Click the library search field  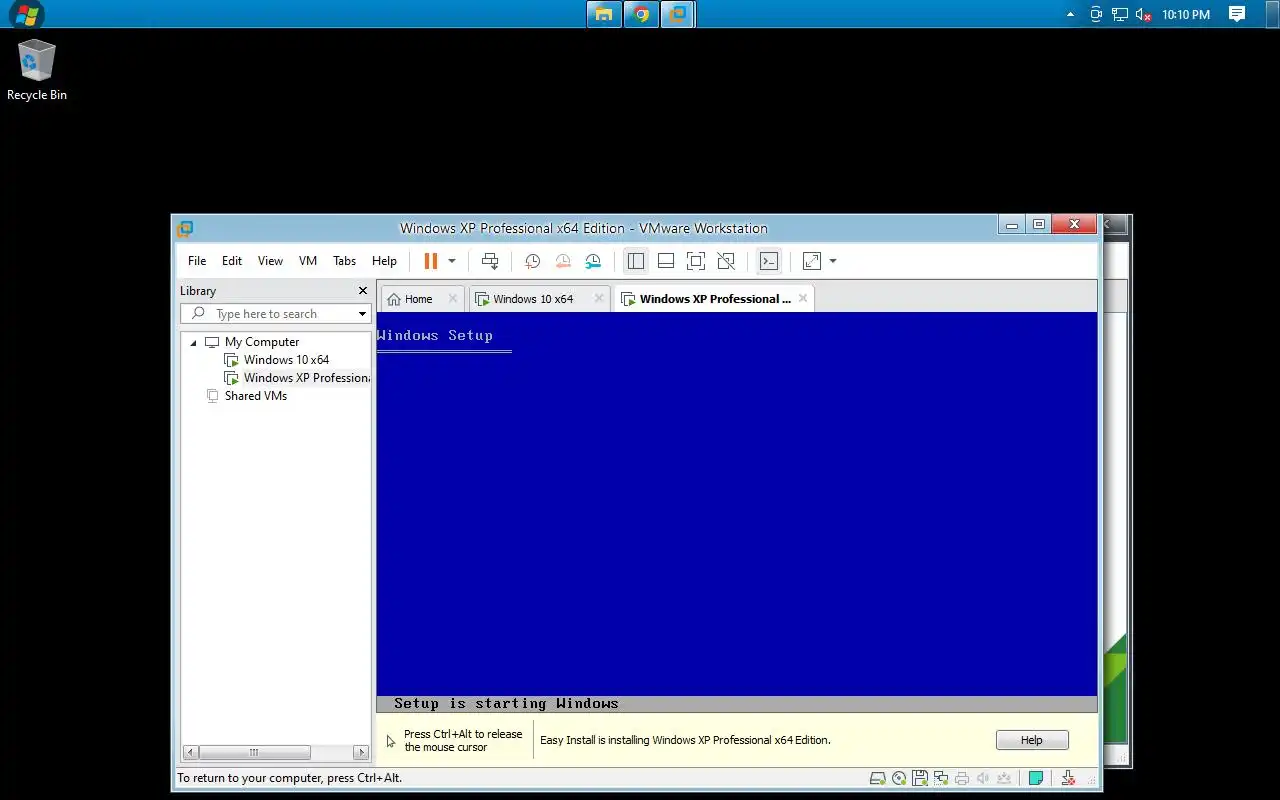tap(275, 314)
